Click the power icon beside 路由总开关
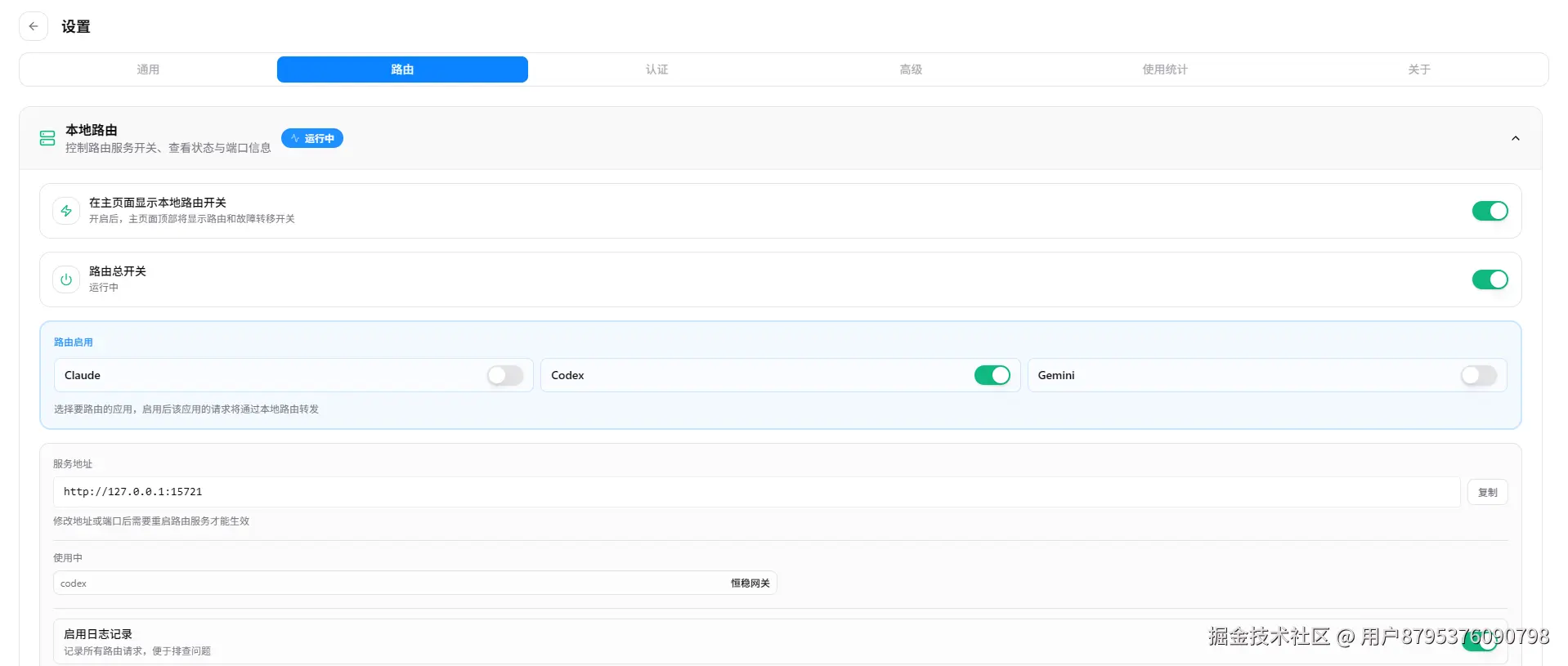The image size is (1568, 666). coord(66,279)
